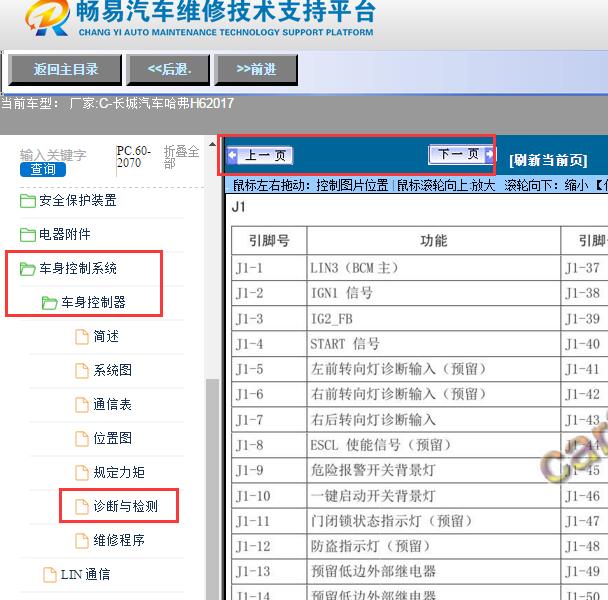Select cell 门闭锁状态指示灯（预留）

click(x=434, y=521)
